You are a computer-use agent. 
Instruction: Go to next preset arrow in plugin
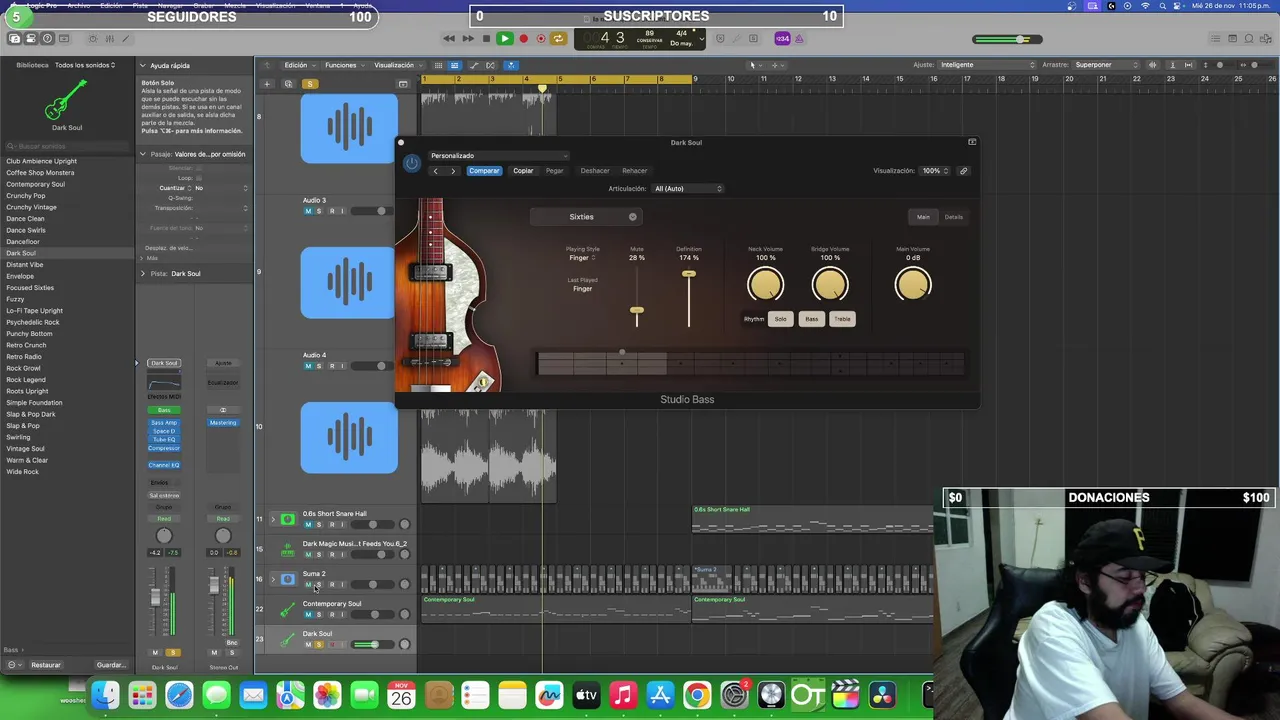[x=453, y=171]
